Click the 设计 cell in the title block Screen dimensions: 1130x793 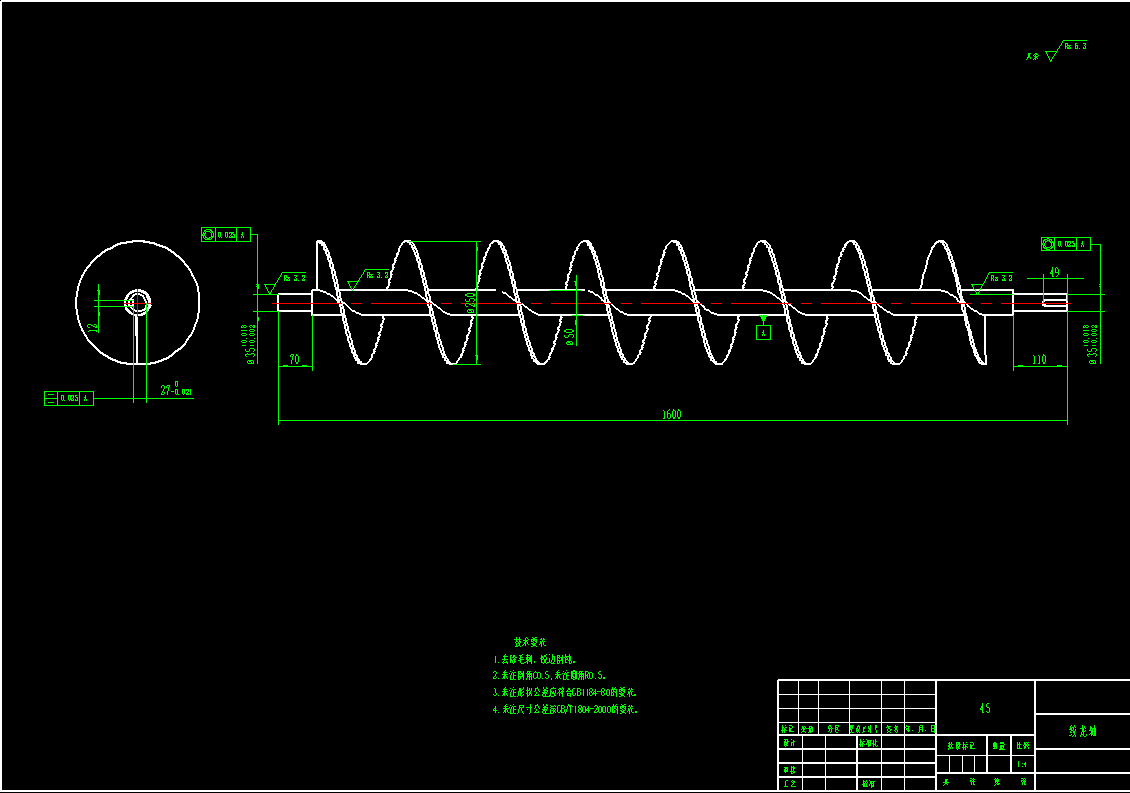pos(790,743)
